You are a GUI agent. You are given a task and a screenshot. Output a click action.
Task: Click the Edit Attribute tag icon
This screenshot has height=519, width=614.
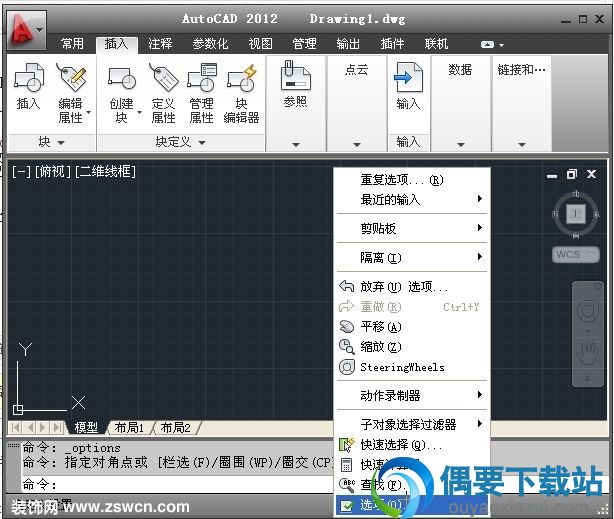[71, 77]
